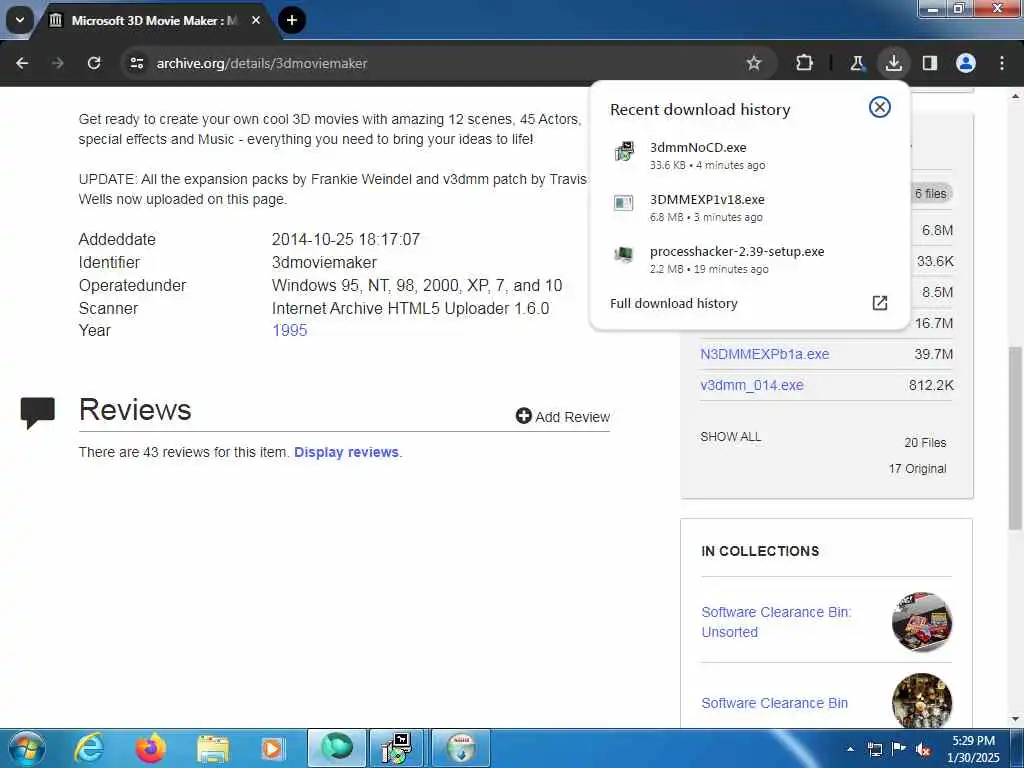Click the 3dmmNoCD.exe file icon
Screen dimensions: 1024x768
point(624,152)
